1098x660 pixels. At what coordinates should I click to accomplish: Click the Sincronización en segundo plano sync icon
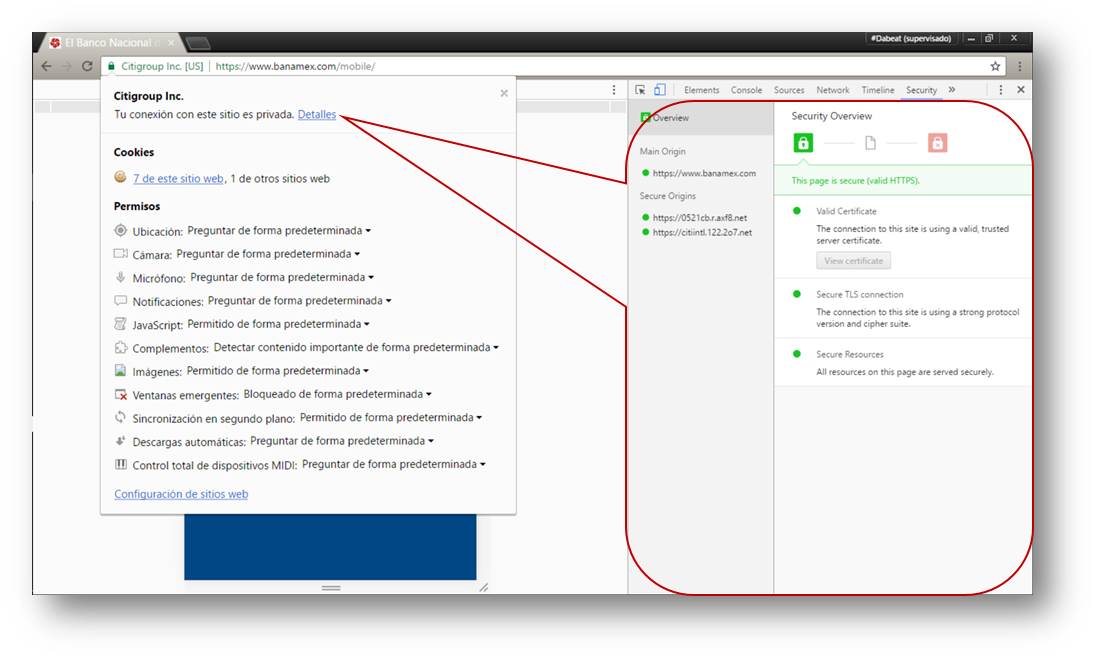[120, 417]
